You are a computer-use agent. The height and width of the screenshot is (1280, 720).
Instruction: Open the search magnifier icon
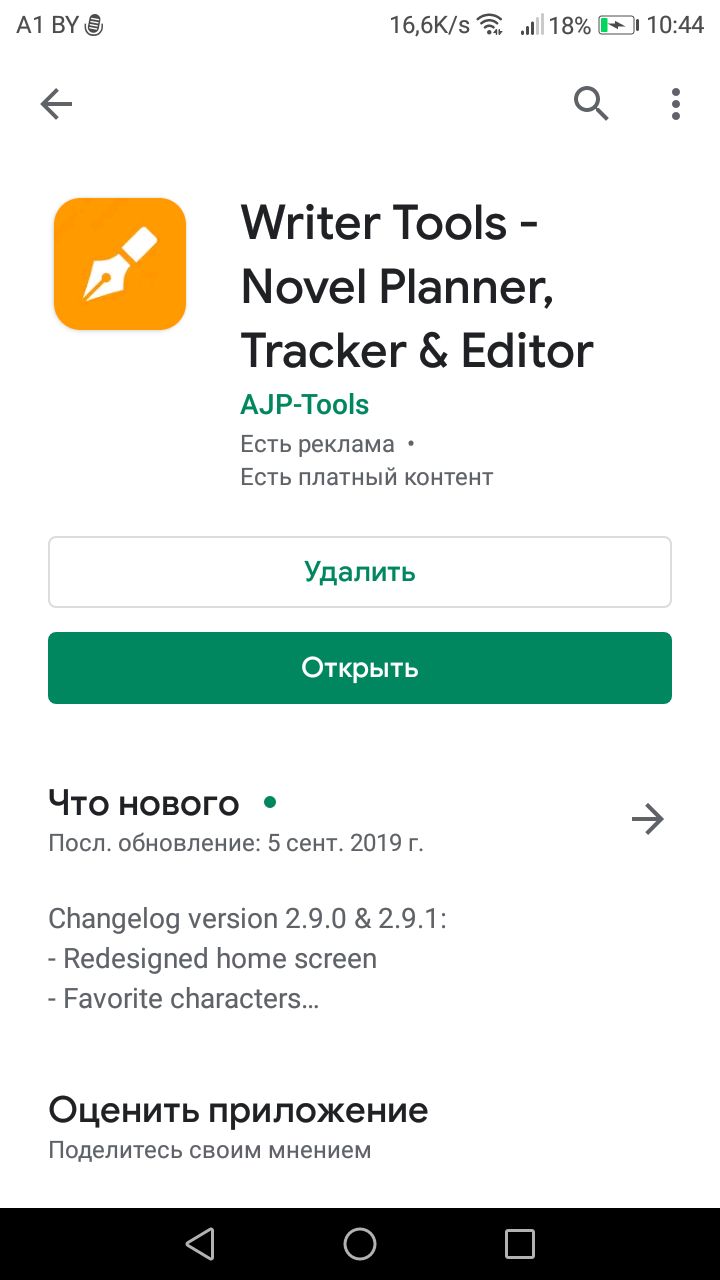pos(591,103)
